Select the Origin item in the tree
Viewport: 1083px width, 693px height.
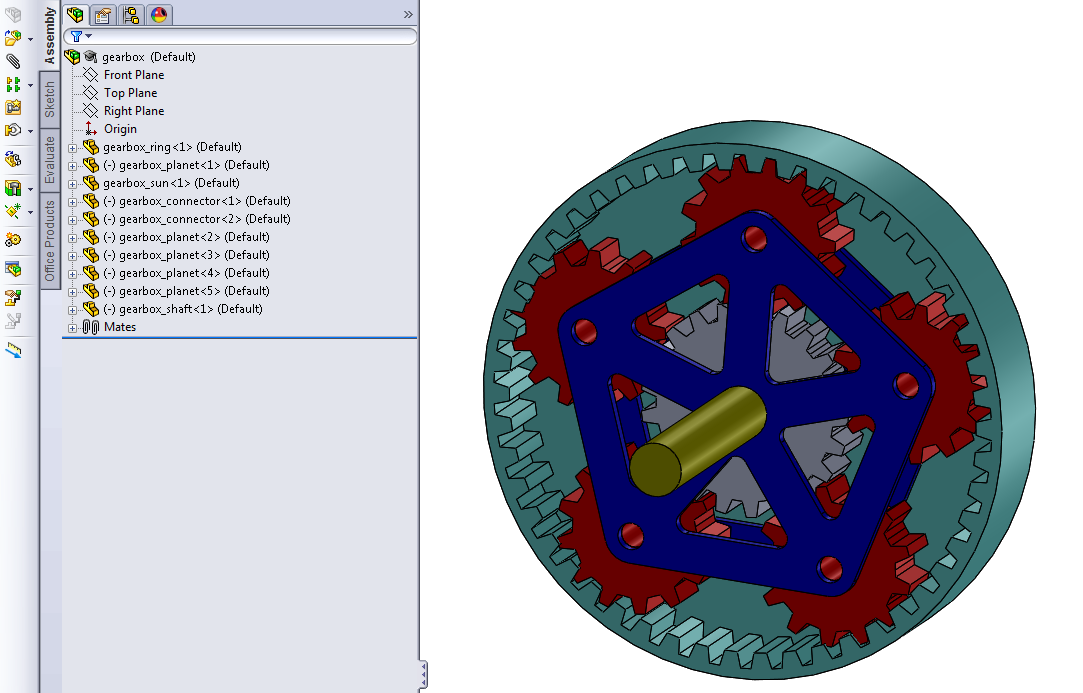coord(118,129)
